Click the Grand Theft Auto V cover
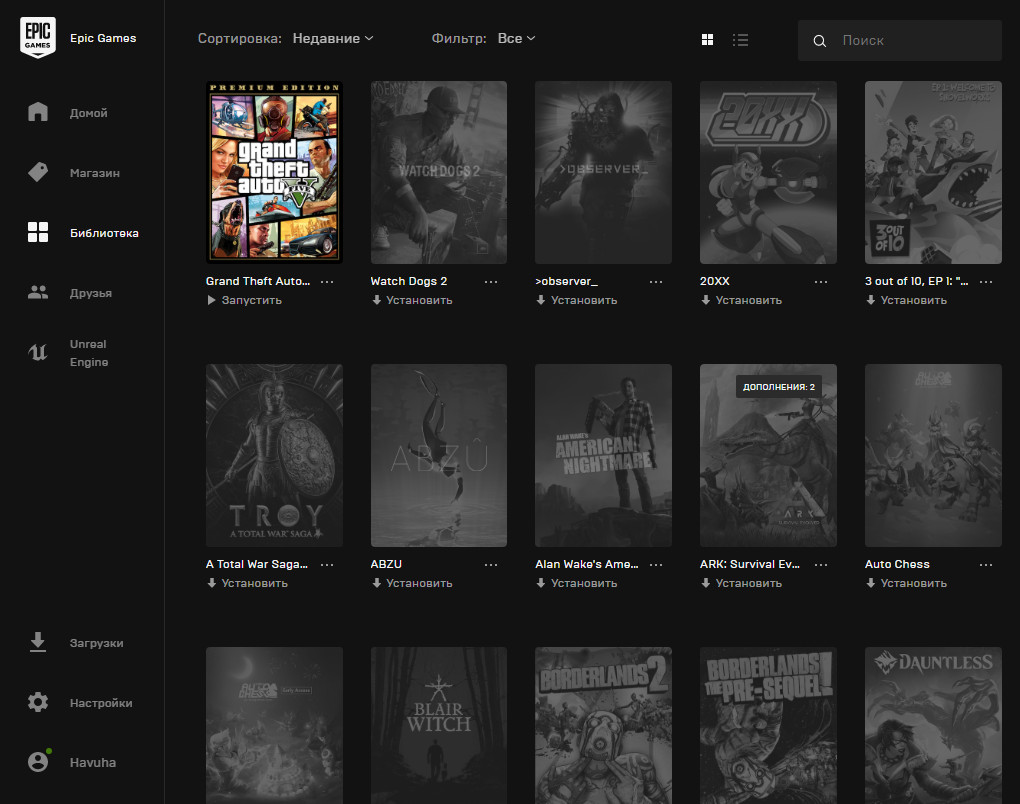 click(274, 172)
